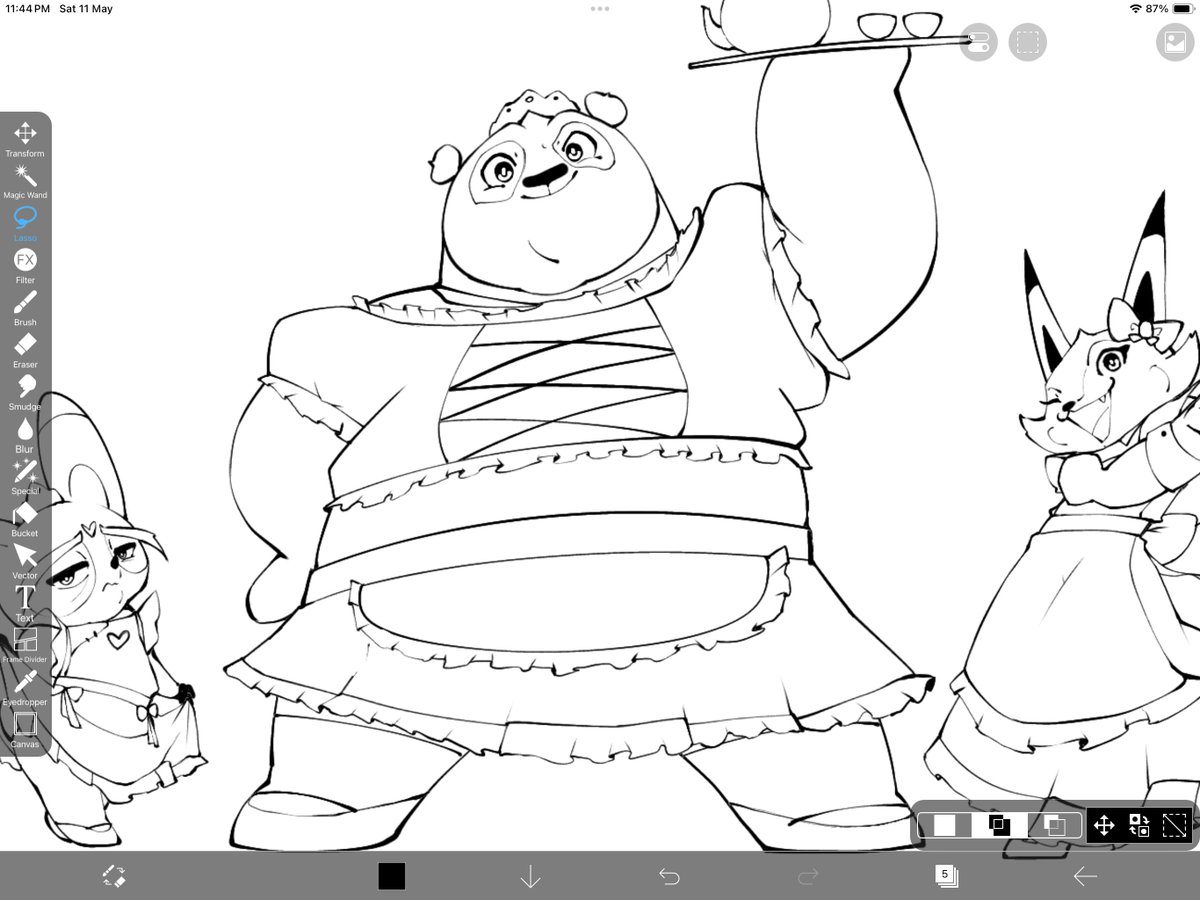Viewport: 1200px width, 900px height.
Task: Tap the battery 87% status indicator
Action: pyautogui.click(x=1168, y=9)
